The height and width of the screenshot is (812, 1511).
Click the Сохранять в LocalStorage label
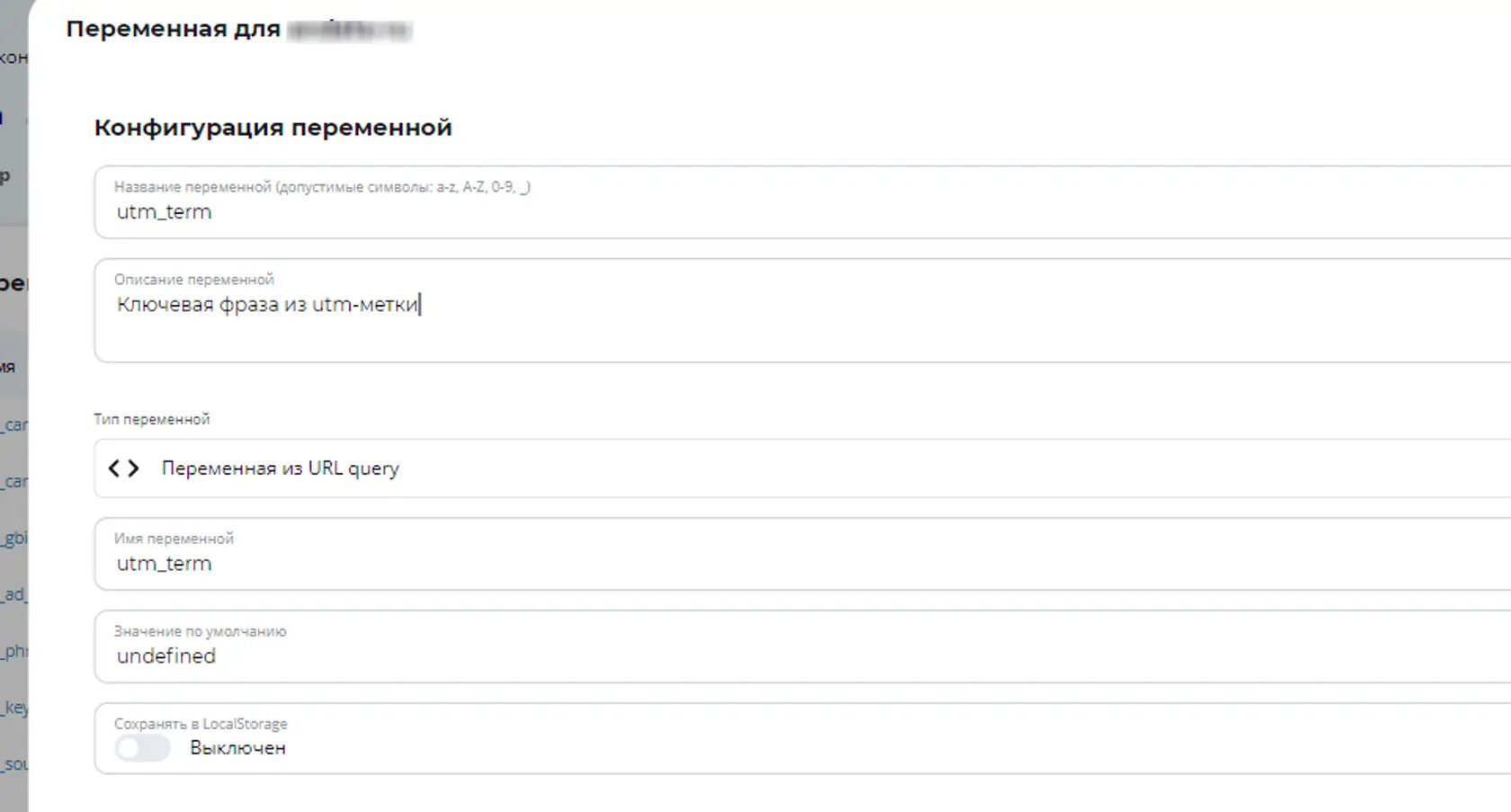[201, 724]
